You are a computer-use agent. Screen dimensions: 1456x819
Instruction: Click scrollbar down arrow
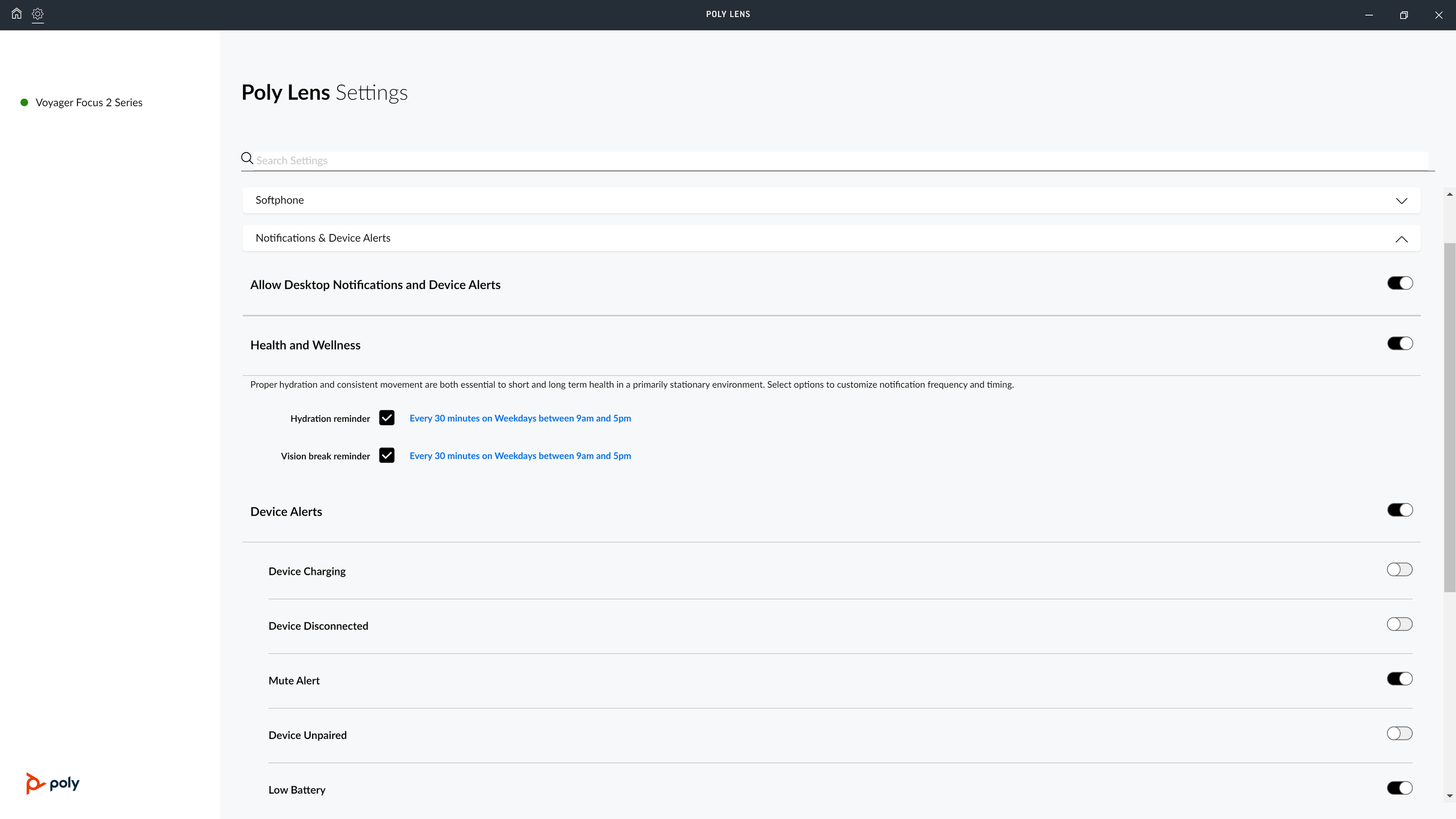pos(1449,796)
